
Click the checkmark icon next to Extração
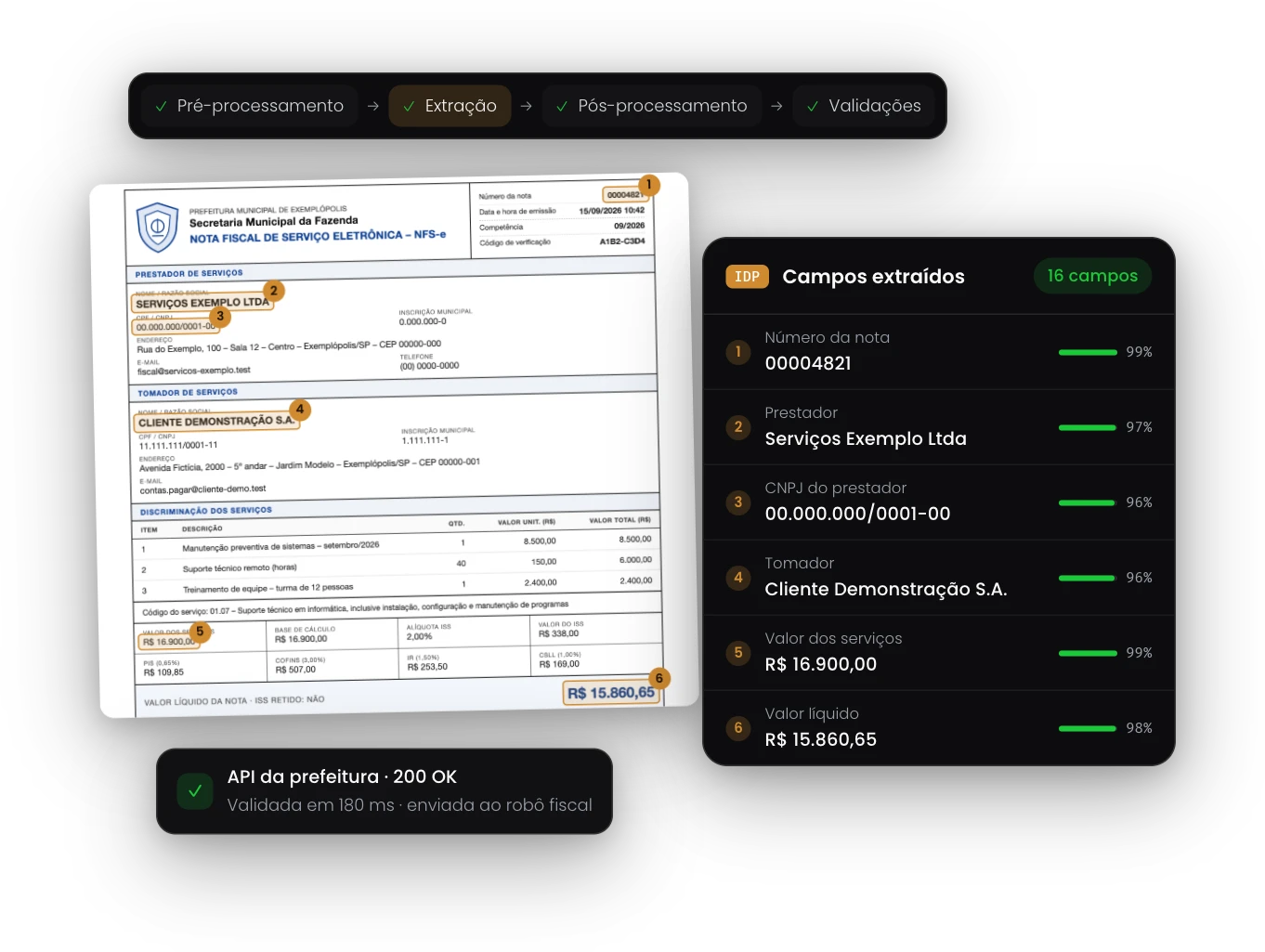pyautogui.click(x=409, y=107)
